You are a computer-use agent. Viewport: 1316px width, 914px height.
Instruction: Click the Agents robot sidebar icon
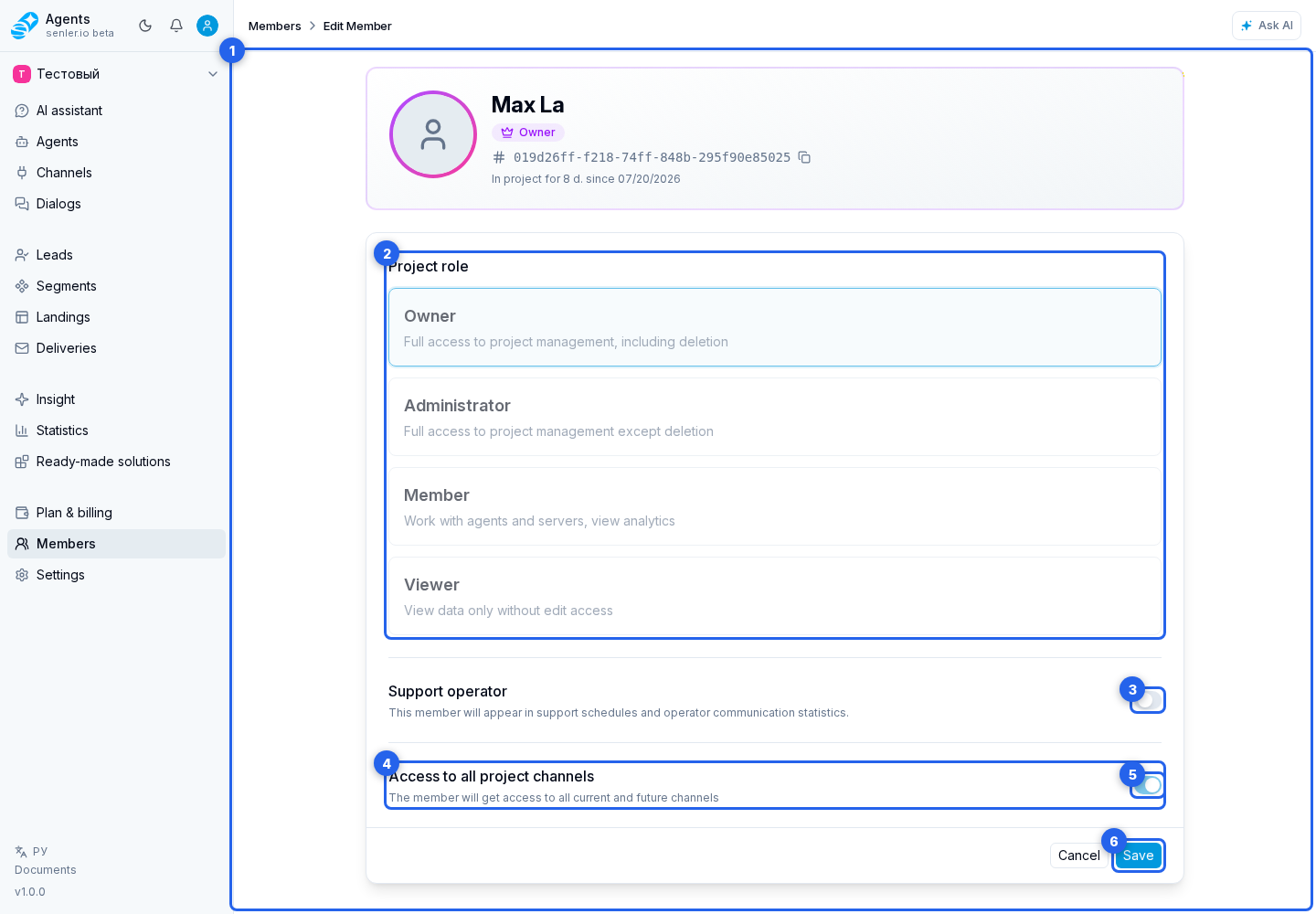point(22,142)
